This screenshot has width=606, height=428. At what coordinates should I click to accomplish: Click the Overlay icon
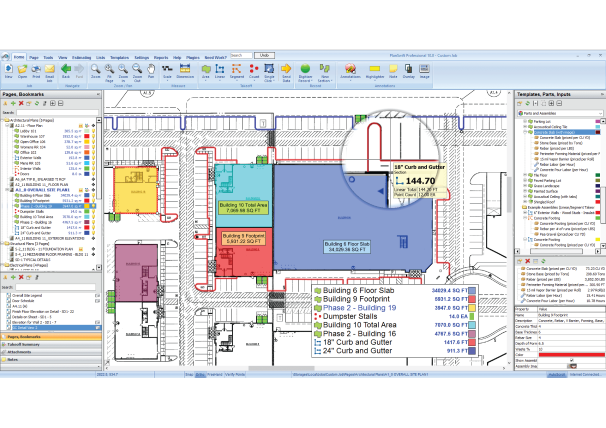[x=409, y=69]
